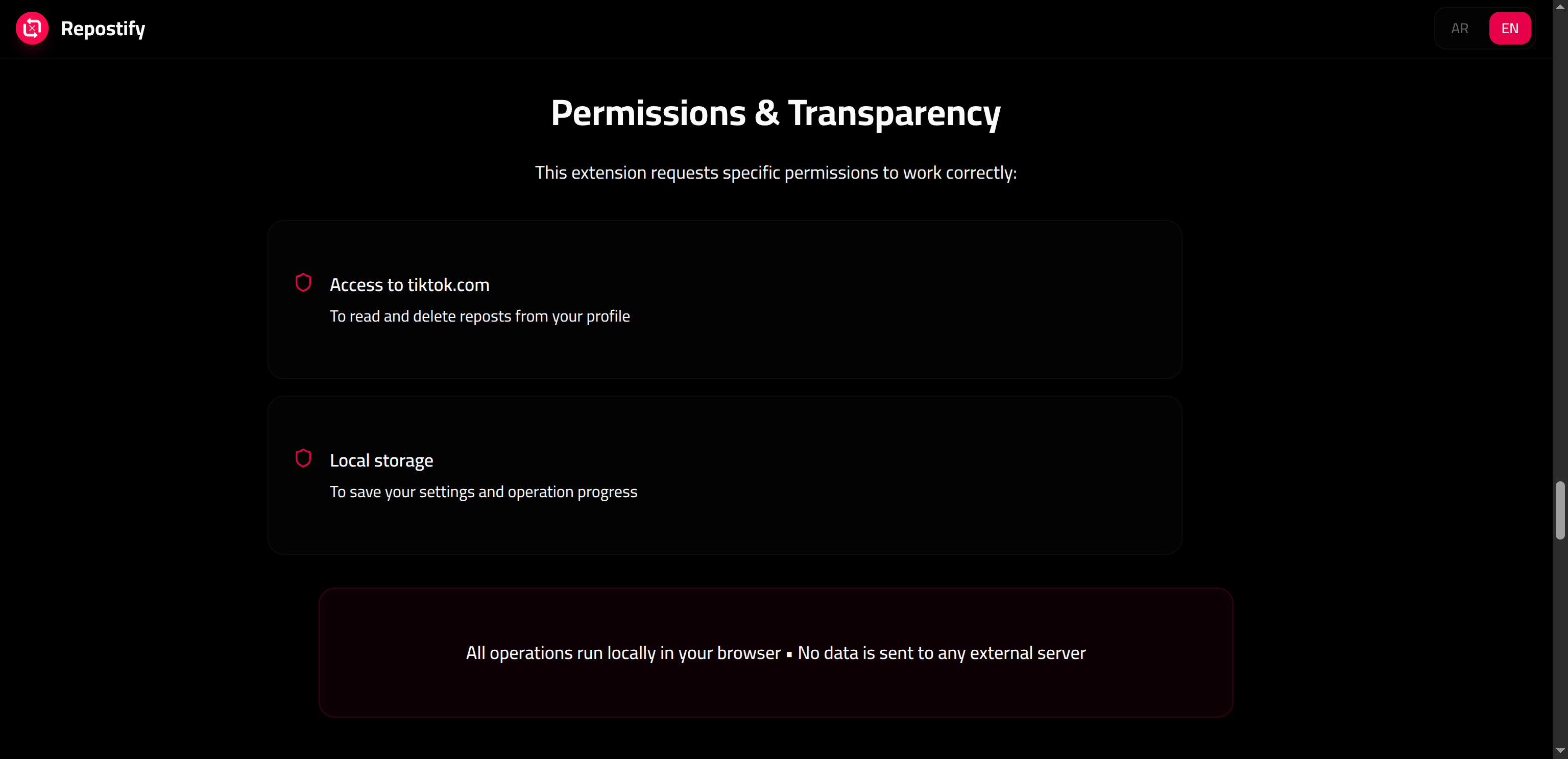This screenshot has height=759, width=1568.
Task: Click the Access to tiktok.com heading
Action: click(409, 284)
